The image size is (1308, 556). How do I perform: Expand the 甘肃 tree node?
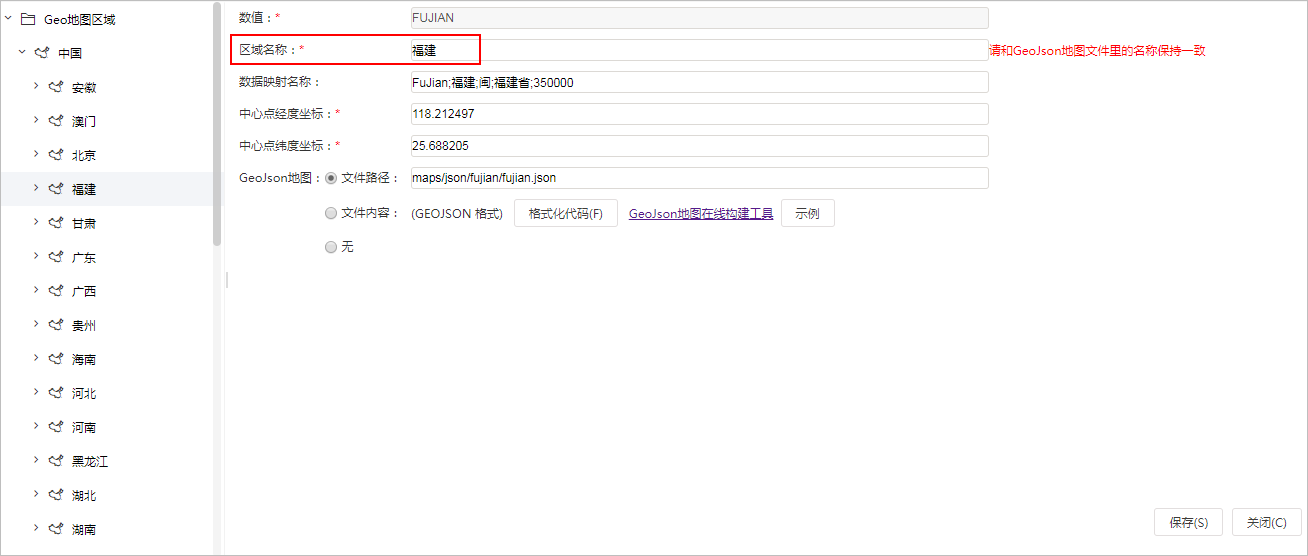(36, 222)
